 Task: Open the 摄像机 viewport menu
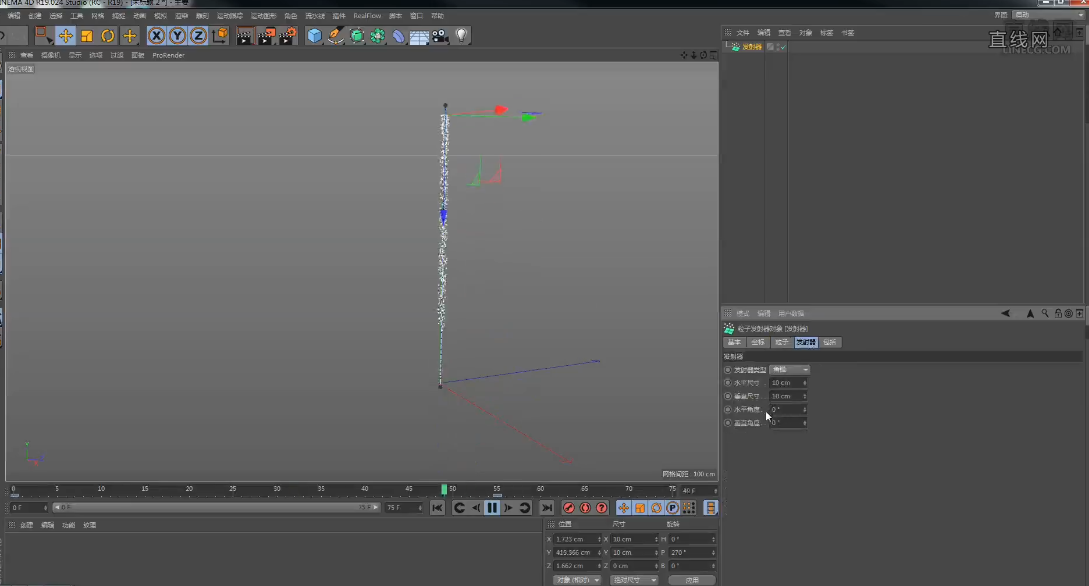pyautogui.click(x=50, y=55)
